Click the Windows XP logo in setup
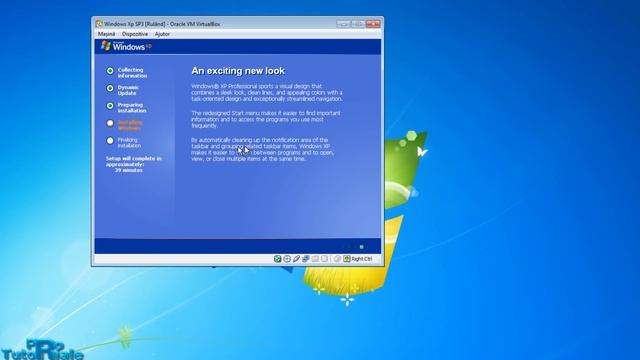Image resolution: width=640 pixels, height=360 pixels. [126, 46]
